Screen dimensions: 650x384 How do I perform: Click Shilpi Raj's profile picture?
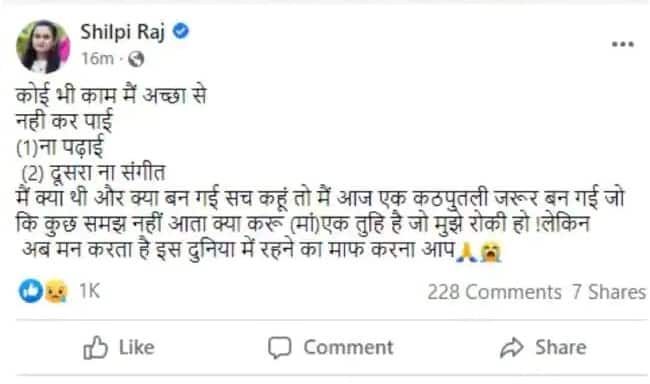coord(43,46)
